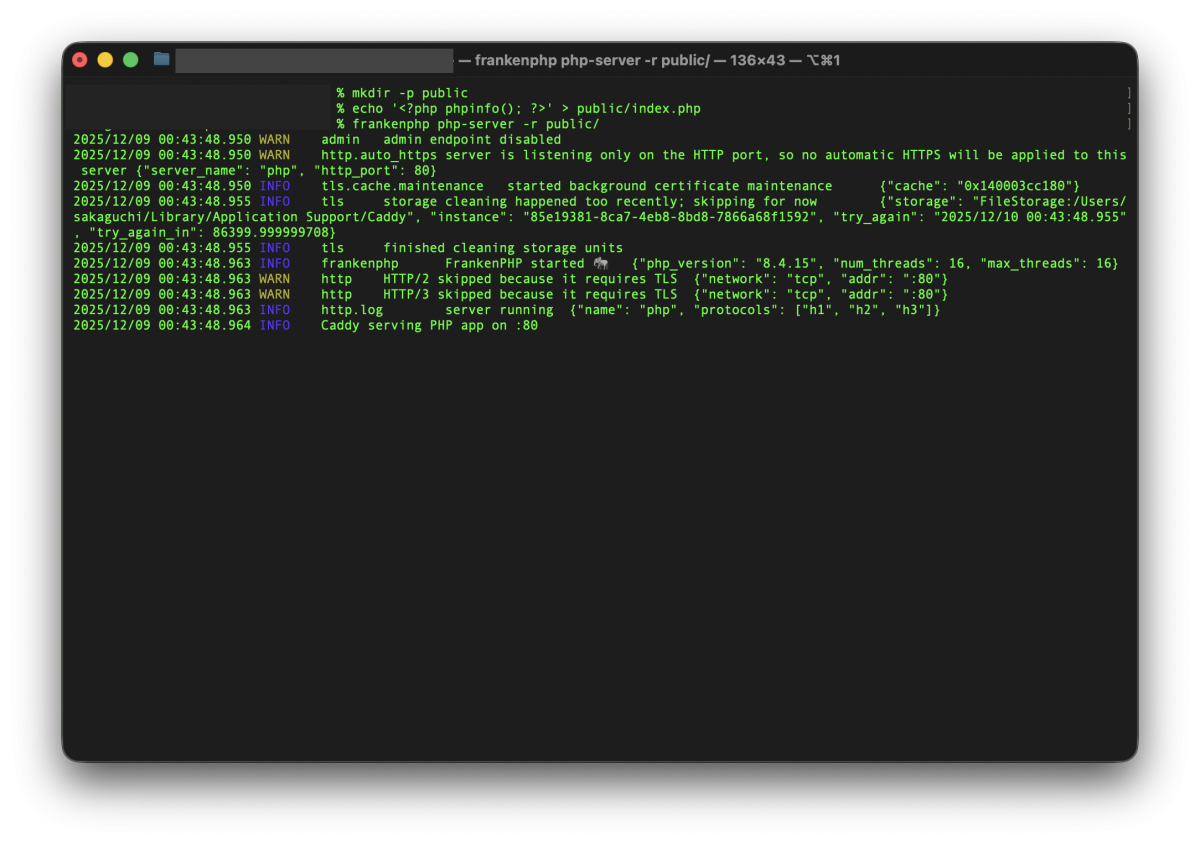Click the mark bracket beside the frankenphp prompt command

[1128, 124]
